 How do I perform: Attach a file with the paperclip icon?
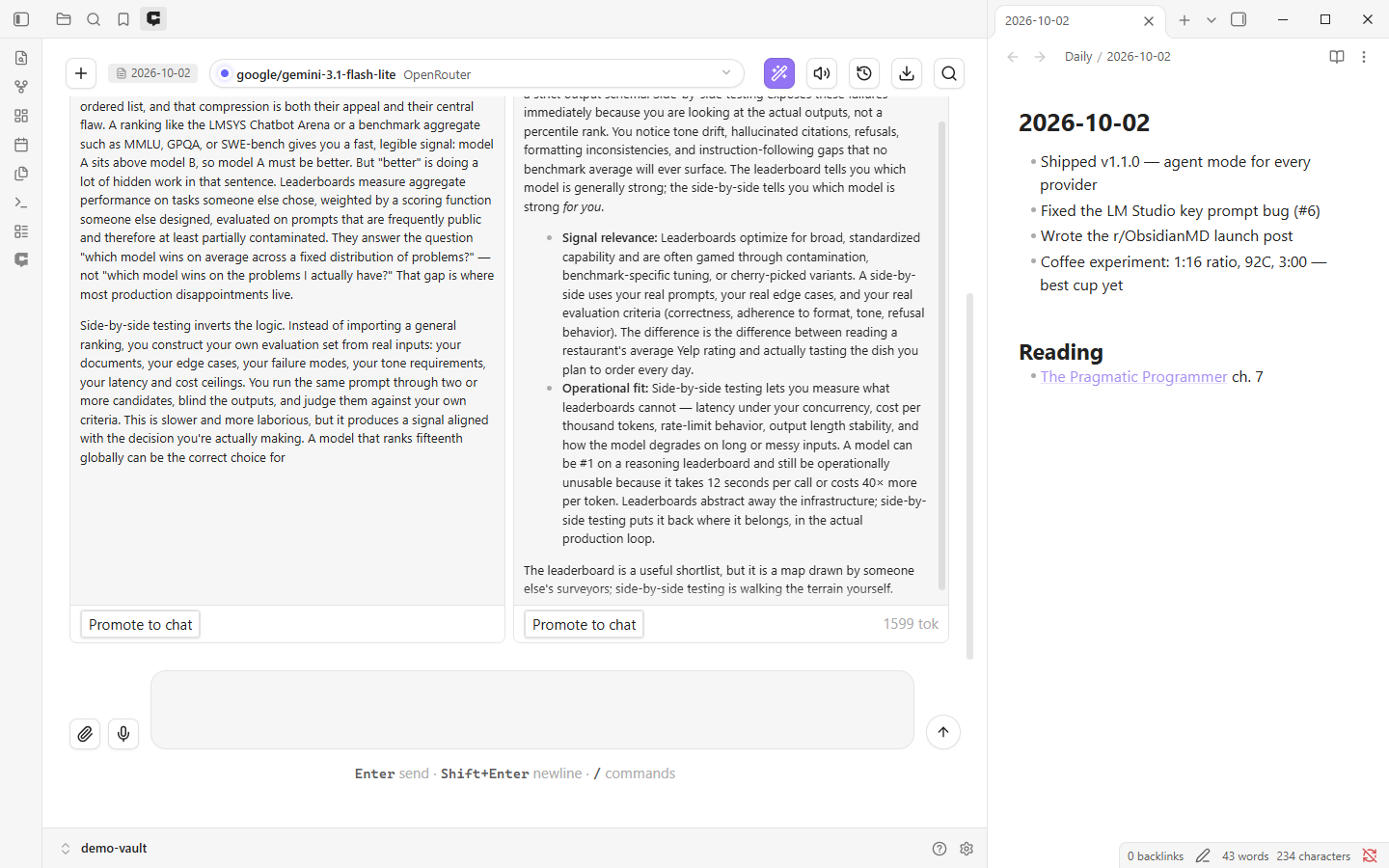[85, 734]
